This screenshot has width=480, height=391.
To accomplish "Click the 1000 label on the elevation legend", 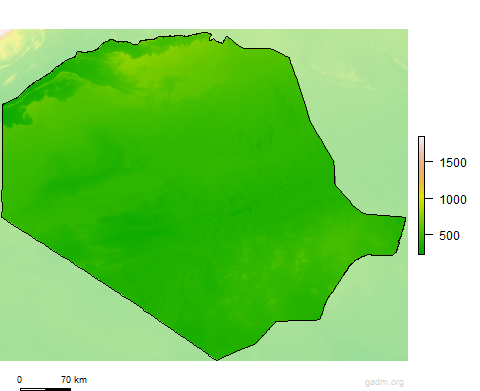I will [x=453, y=200].
